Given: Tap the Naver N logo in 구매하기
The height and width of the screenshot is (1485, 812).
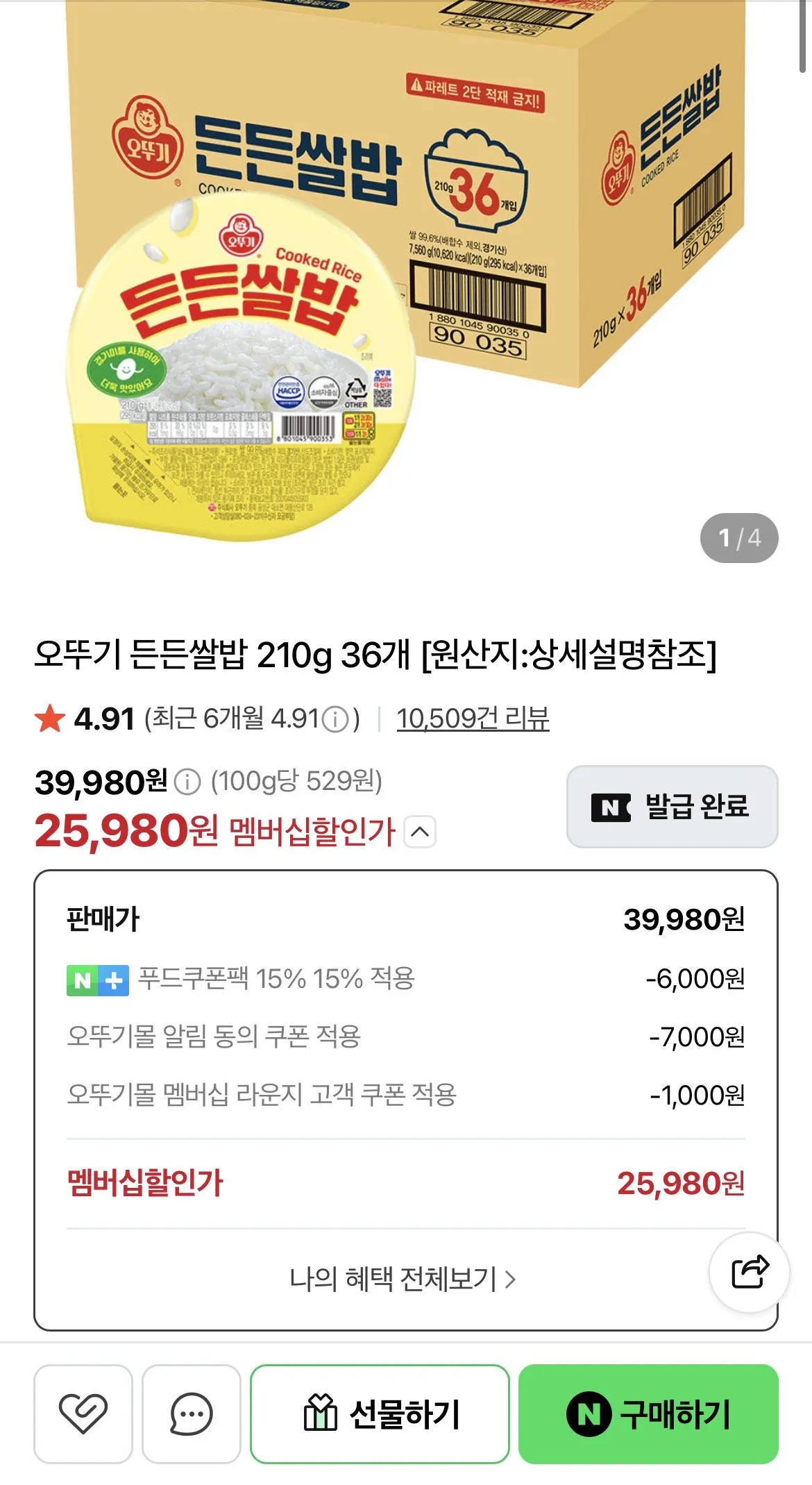Looking at the screenshot, I should pos(589,1413).
